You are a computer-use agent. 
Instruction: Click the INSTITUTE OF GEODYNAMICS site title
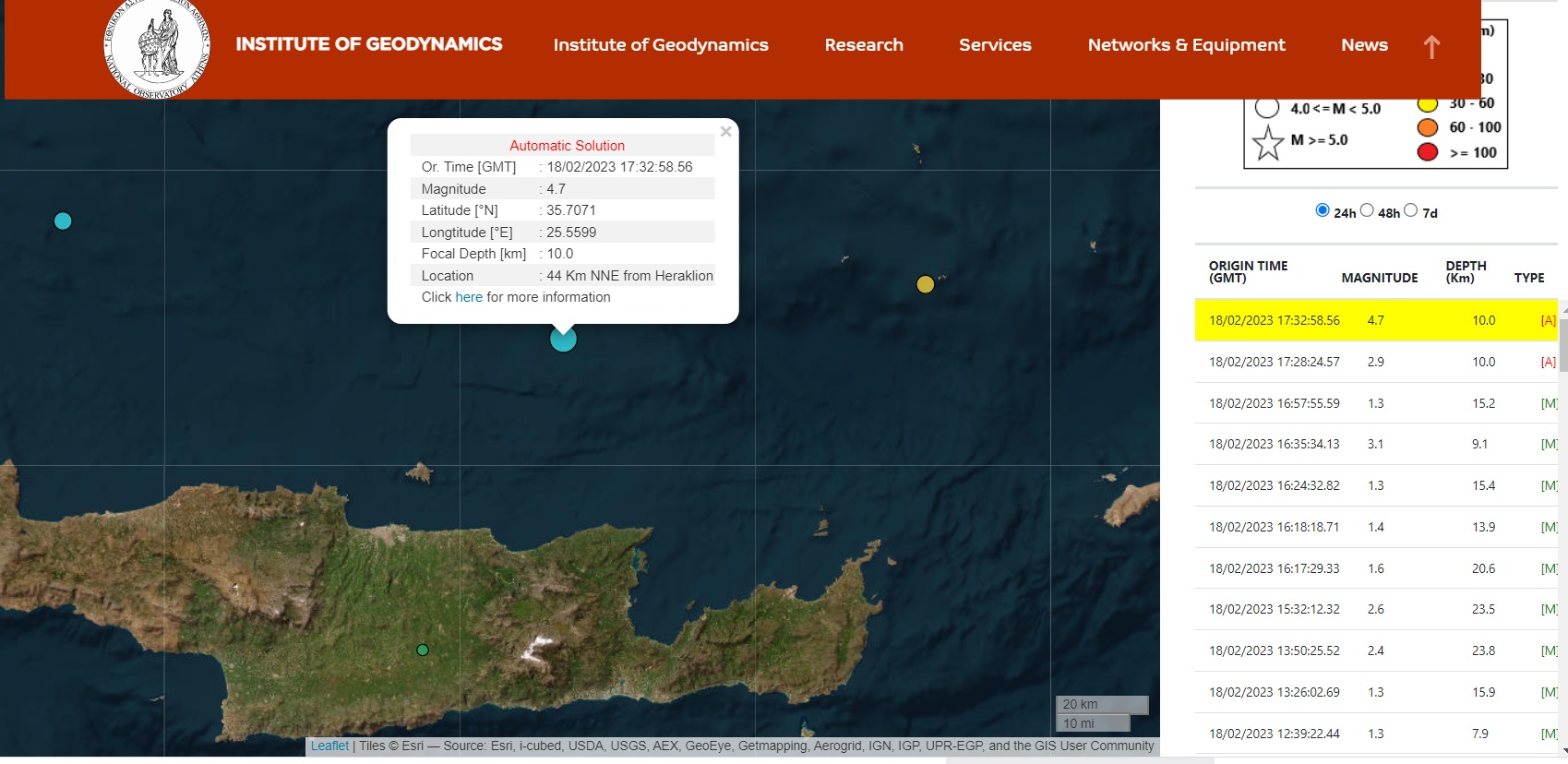coord(369,44)
